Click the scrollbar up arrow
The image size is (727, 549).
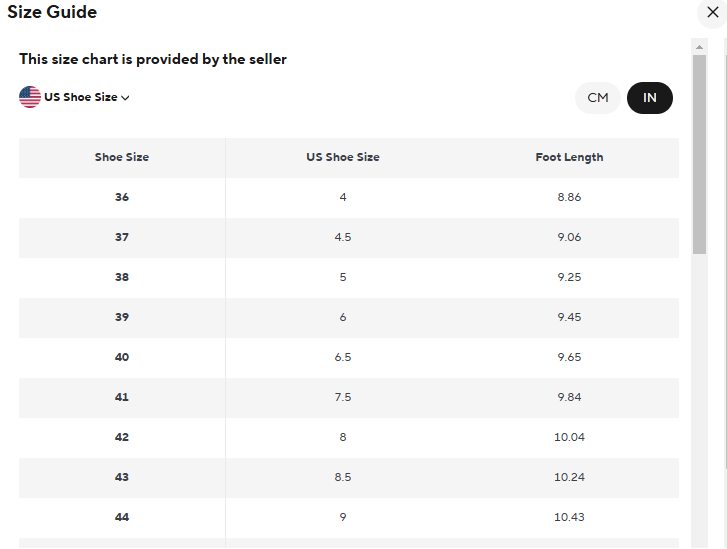click(699, 47)
